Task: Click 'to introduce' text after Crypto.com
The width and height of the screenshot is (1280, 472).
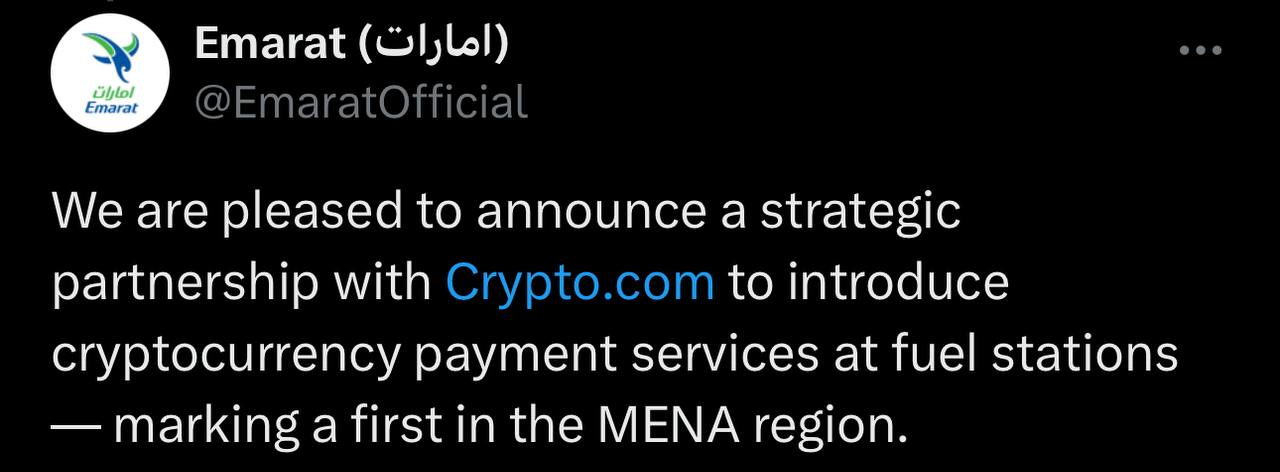Action: coord(868,283)
